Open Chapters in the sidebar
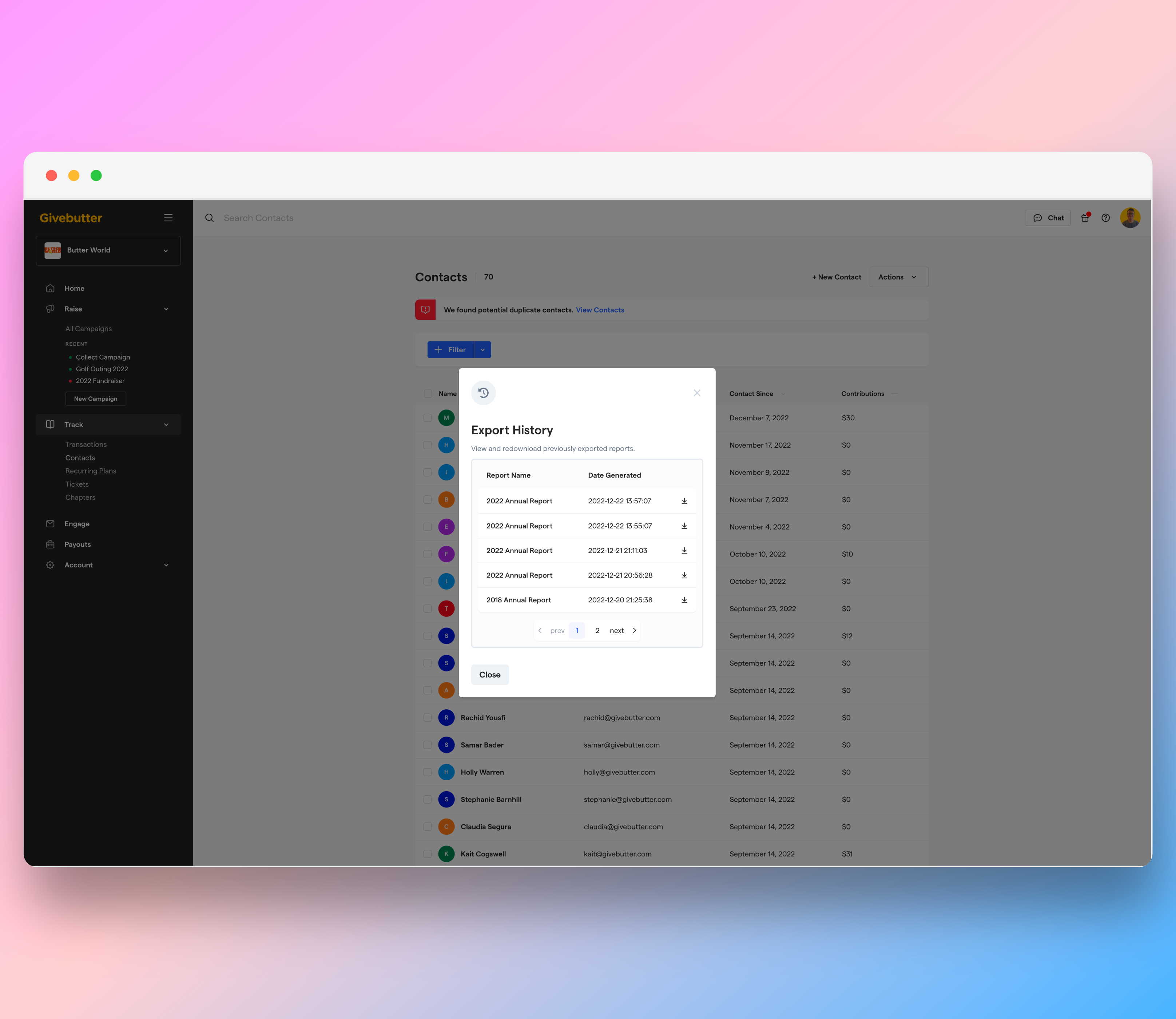 (x=80, y=497)
